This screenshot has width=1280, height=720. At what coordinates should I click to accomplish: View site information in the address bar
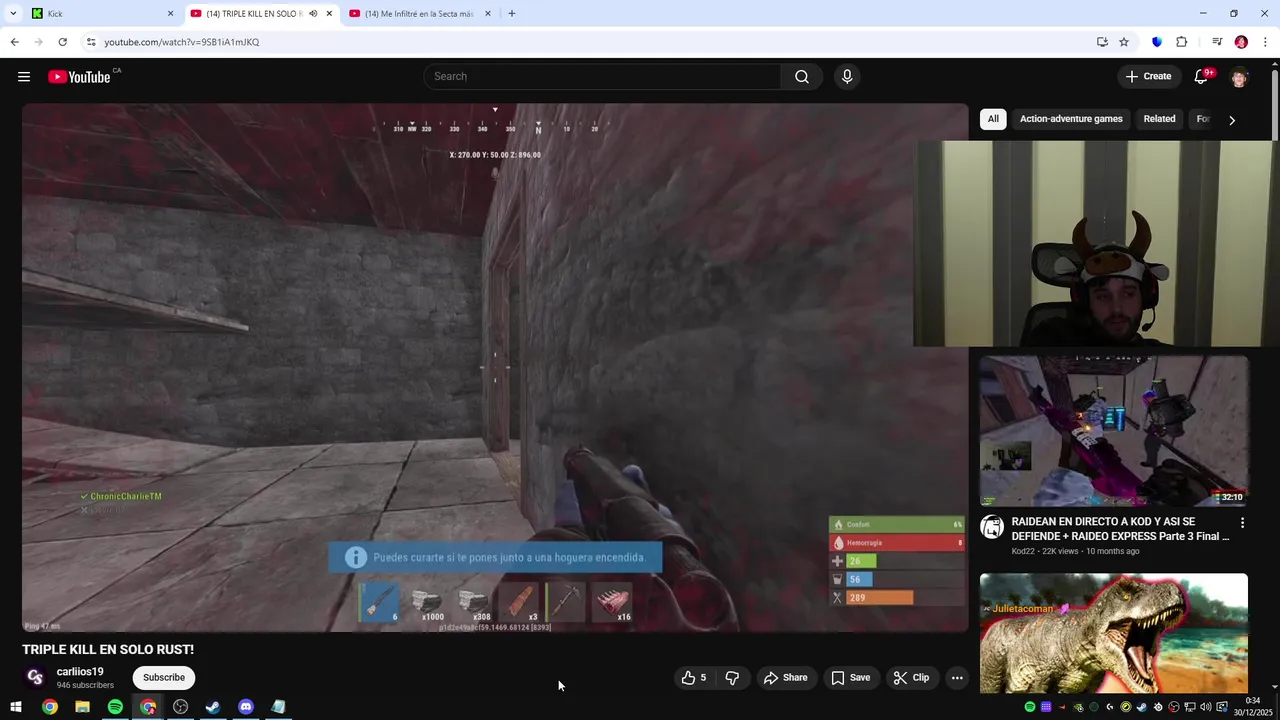[91, 42]
